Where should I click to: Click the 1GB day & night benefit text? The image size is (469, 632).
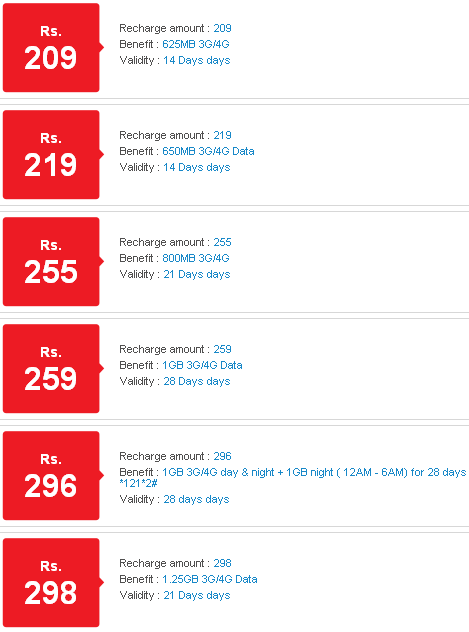tap(314, 472)
